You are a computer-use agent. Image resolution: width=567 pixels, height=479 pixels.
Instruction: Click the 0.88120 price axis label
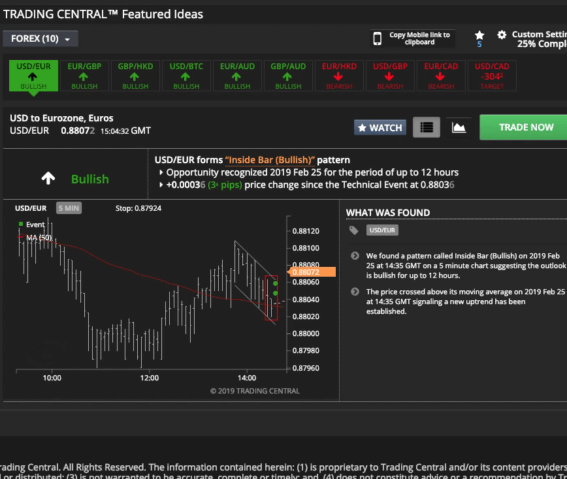[306, 231]
